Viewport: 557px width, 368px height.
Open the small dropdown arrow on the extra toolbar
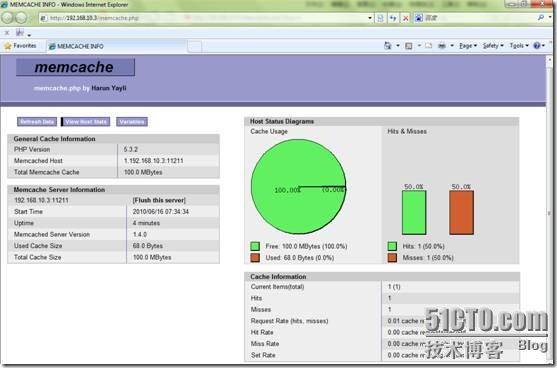pyautogui.click(x=29, y=35)
